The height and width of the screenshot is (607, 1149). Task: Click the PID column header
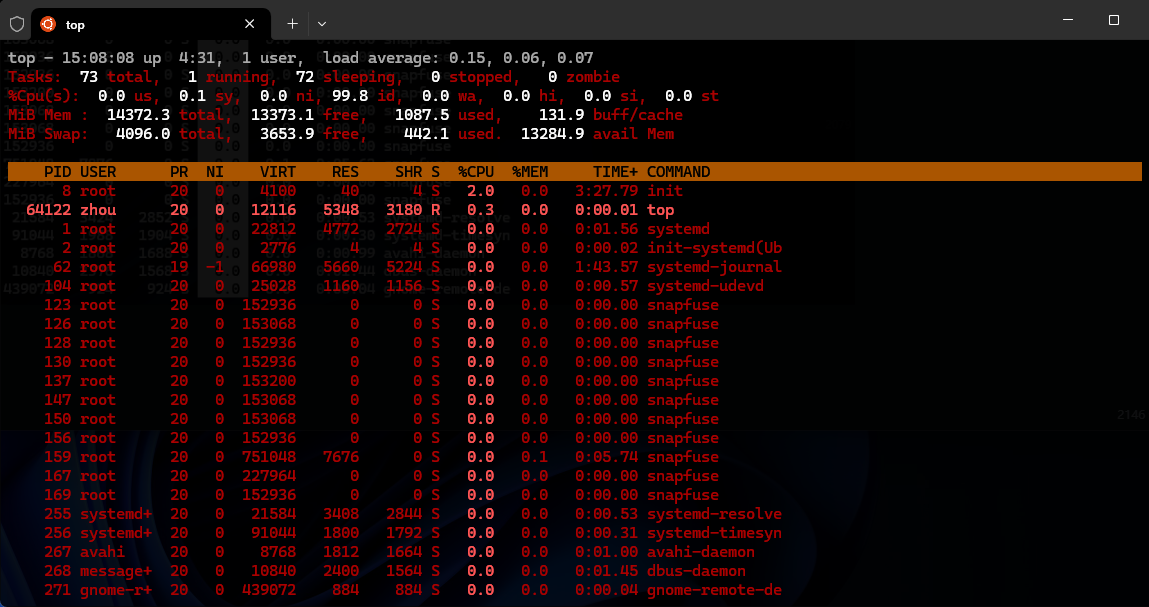coord(57,172)
